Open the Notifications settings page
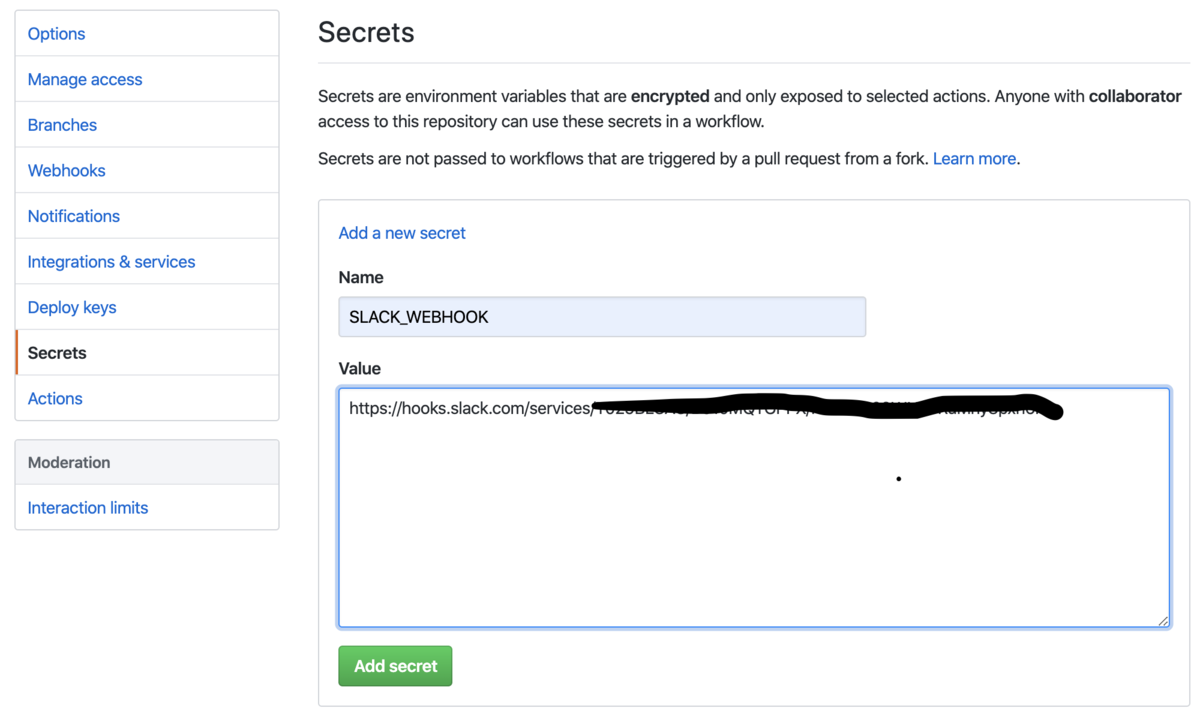Image resolution: width=1200 pixels, height=720 pixels. (73, 216)
